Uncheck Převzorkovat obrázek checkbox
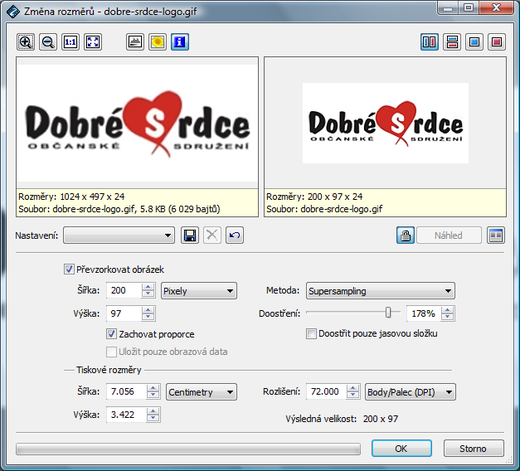Viewport: 520px width, 471px height. point(69,269)
